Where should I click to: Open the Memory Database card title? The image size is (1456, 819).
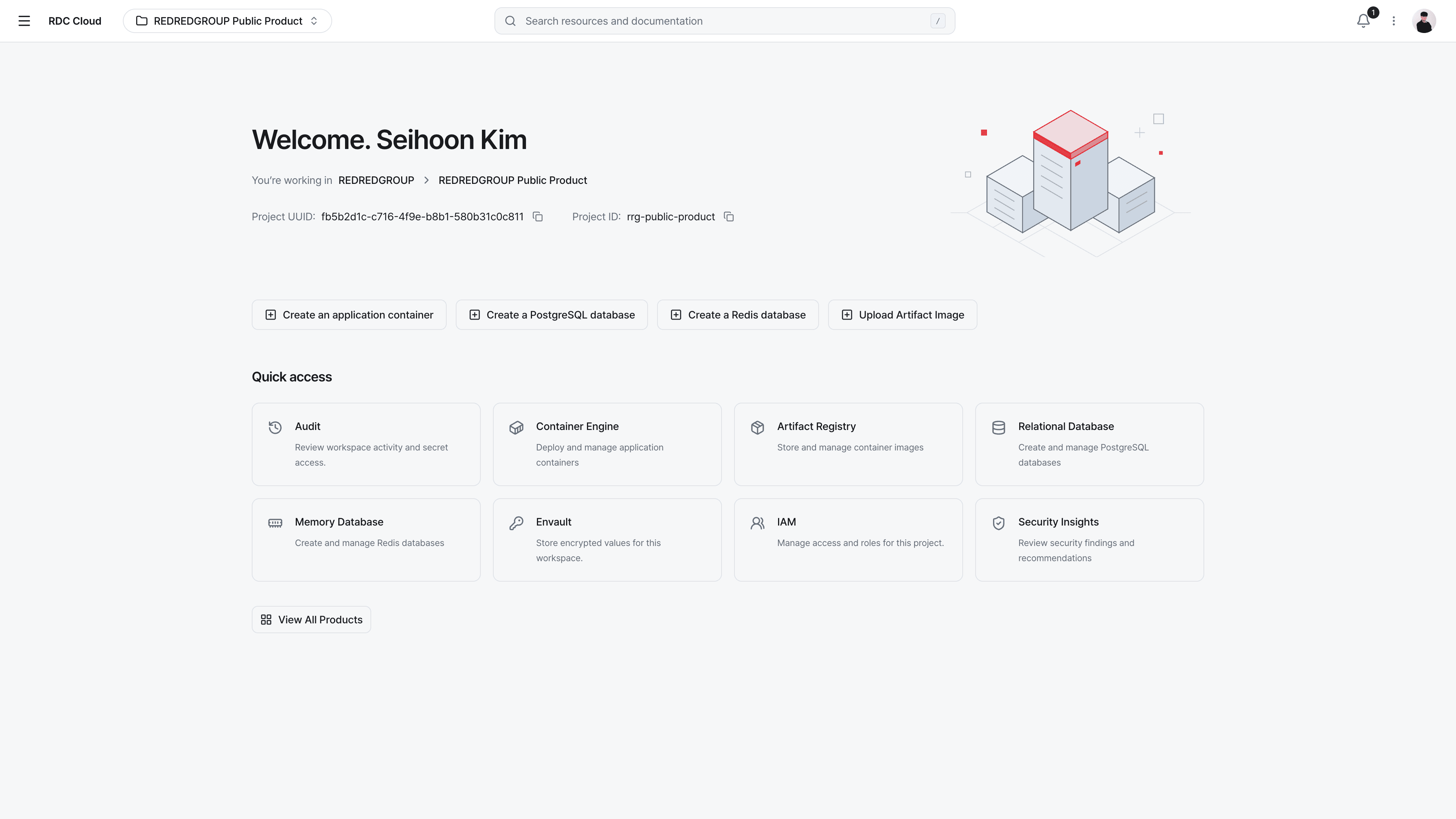click(x=339, y=522)
